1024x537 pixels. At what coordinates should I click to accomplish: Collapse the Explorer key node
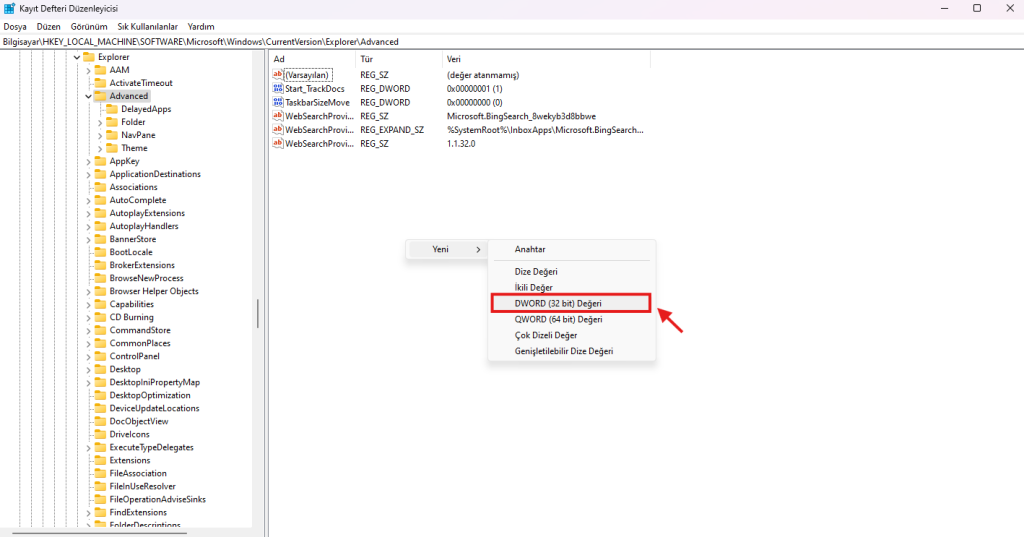click(x=76, y=57)
